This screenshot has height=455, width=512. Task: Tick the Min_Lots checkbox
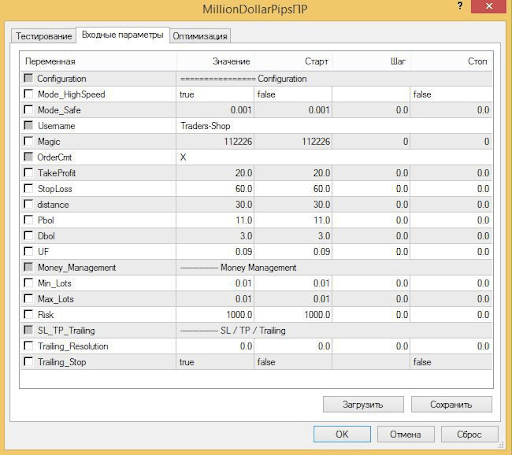pos(29,283)
